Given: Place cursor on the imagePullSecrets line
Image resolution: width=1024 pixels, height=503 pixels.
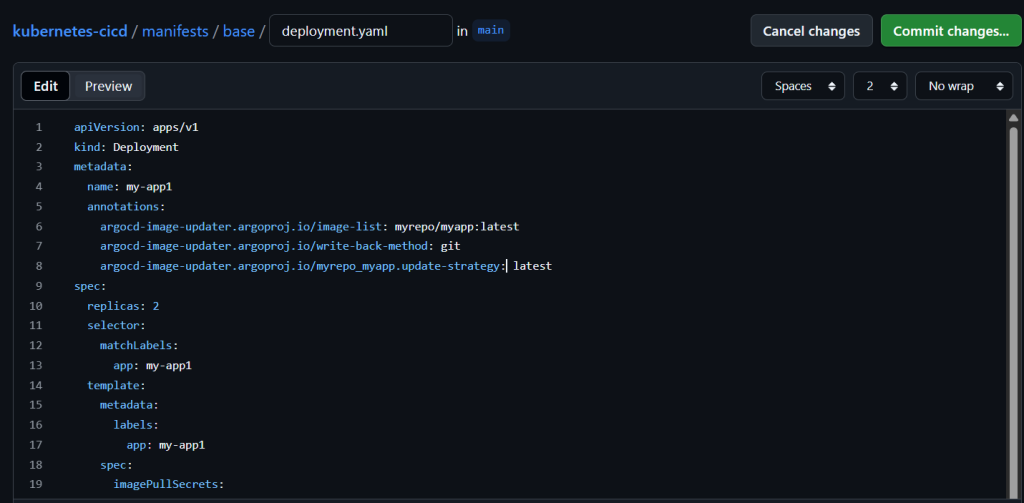Looking at the screenshot, I should (169, 485).
